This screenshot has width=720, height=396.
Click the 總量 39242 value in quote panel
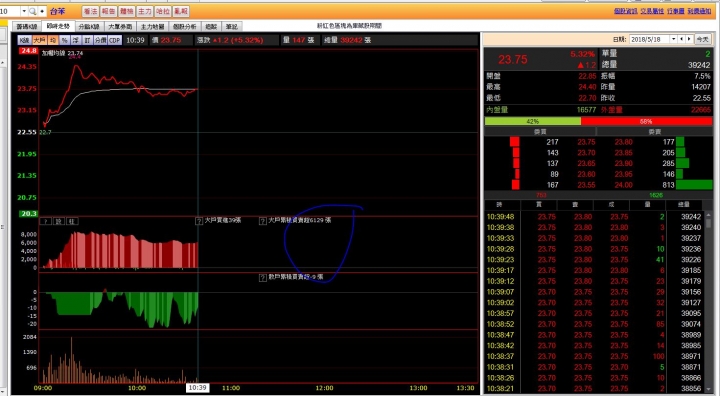(x=699, y=65)
